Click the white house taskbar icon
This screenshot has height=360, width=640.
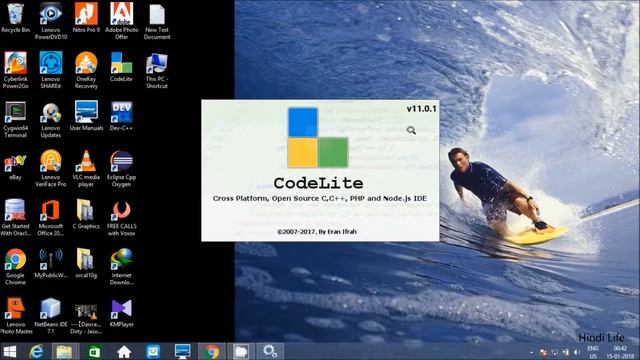(124, 351)
